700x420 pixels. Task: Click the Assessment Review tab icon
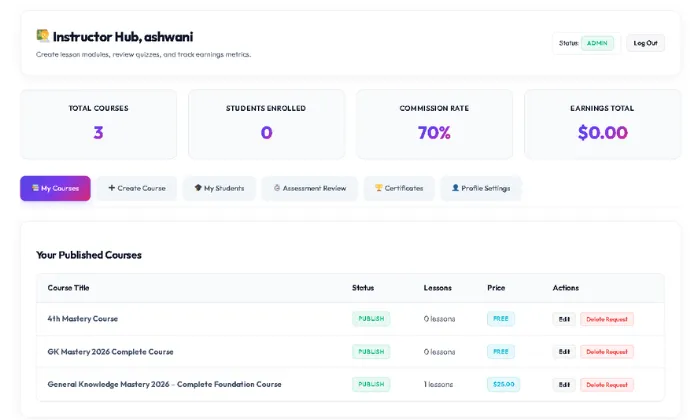click(x=277, y=188)
